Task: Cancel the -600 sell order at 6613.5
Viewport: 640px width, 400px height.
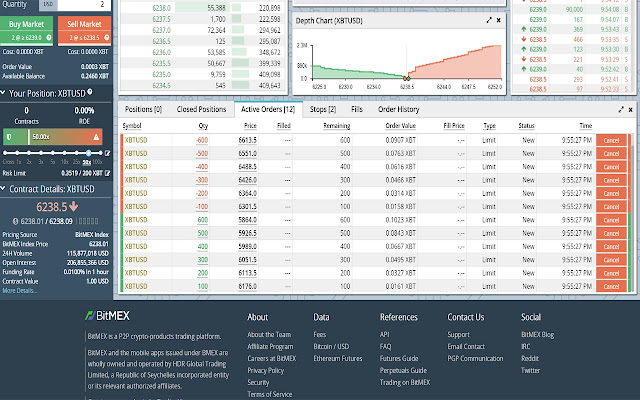Action: coord(611,140)
